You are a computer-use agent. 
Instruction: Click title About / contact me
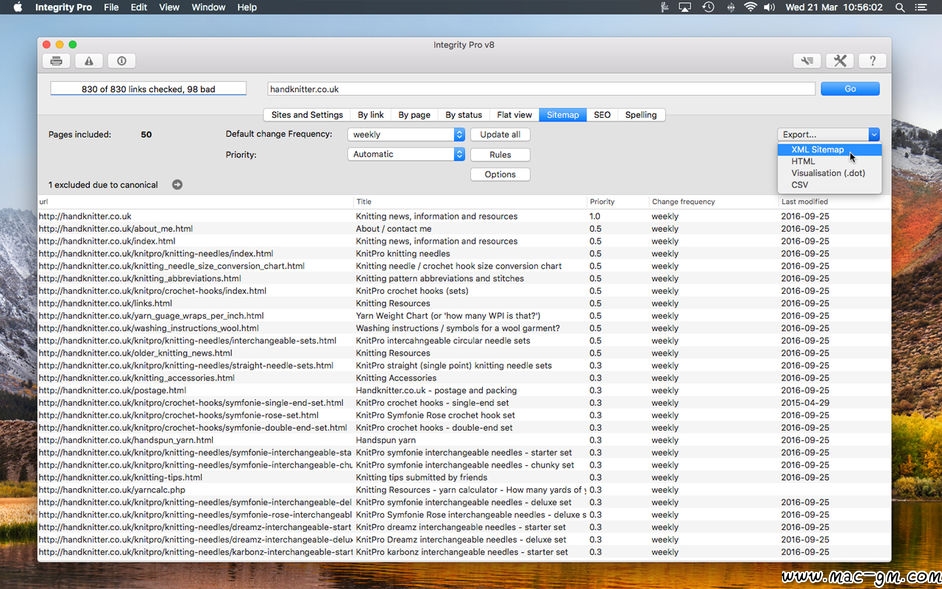394,229
